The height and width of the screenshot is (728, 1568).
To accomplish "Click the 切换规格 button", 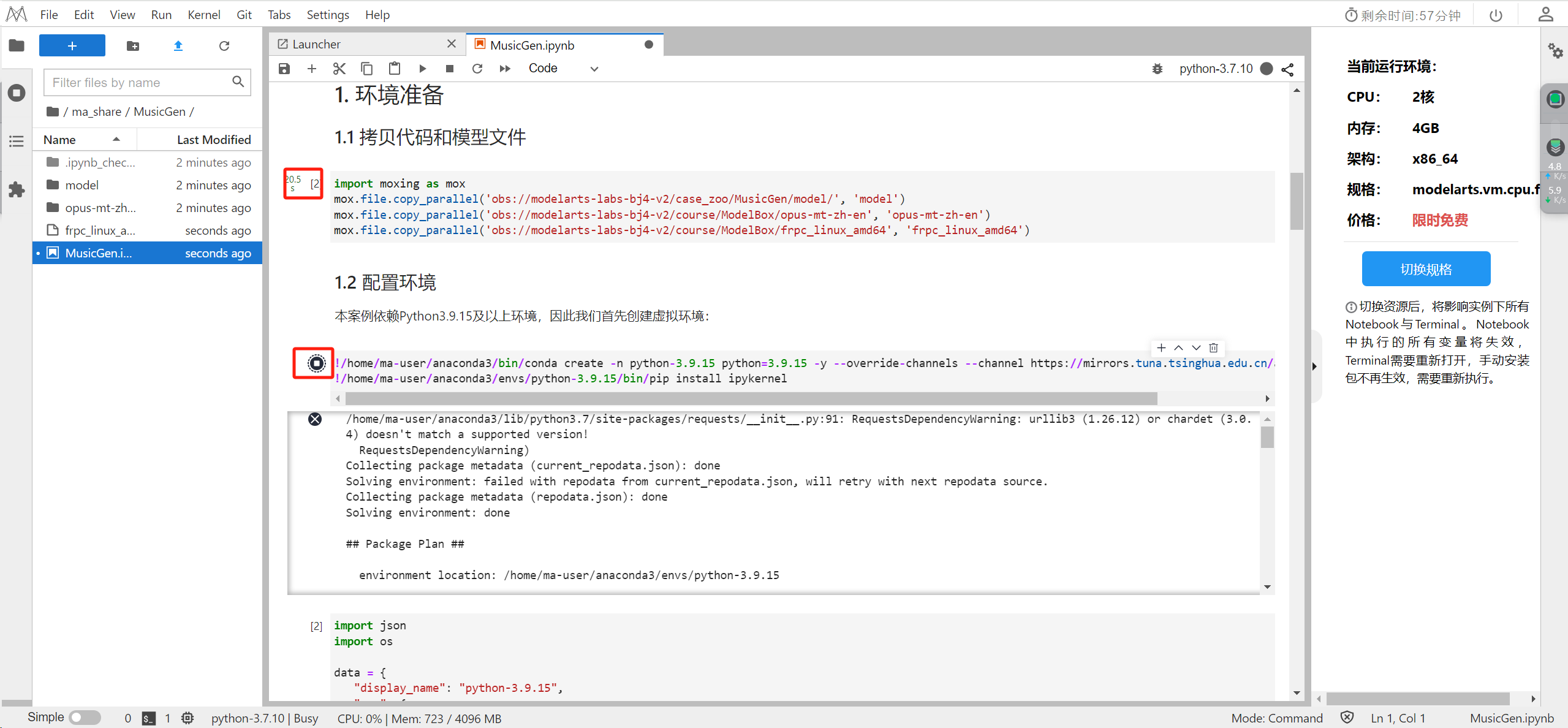I will tap(1426, 269).
